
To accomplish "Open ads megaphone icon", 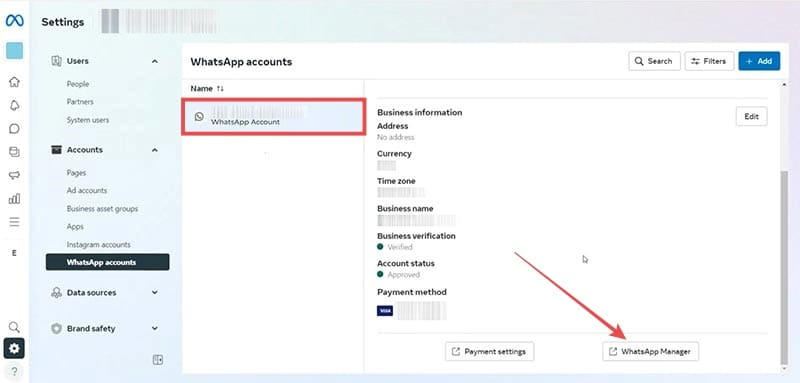I will click(14, 175).
